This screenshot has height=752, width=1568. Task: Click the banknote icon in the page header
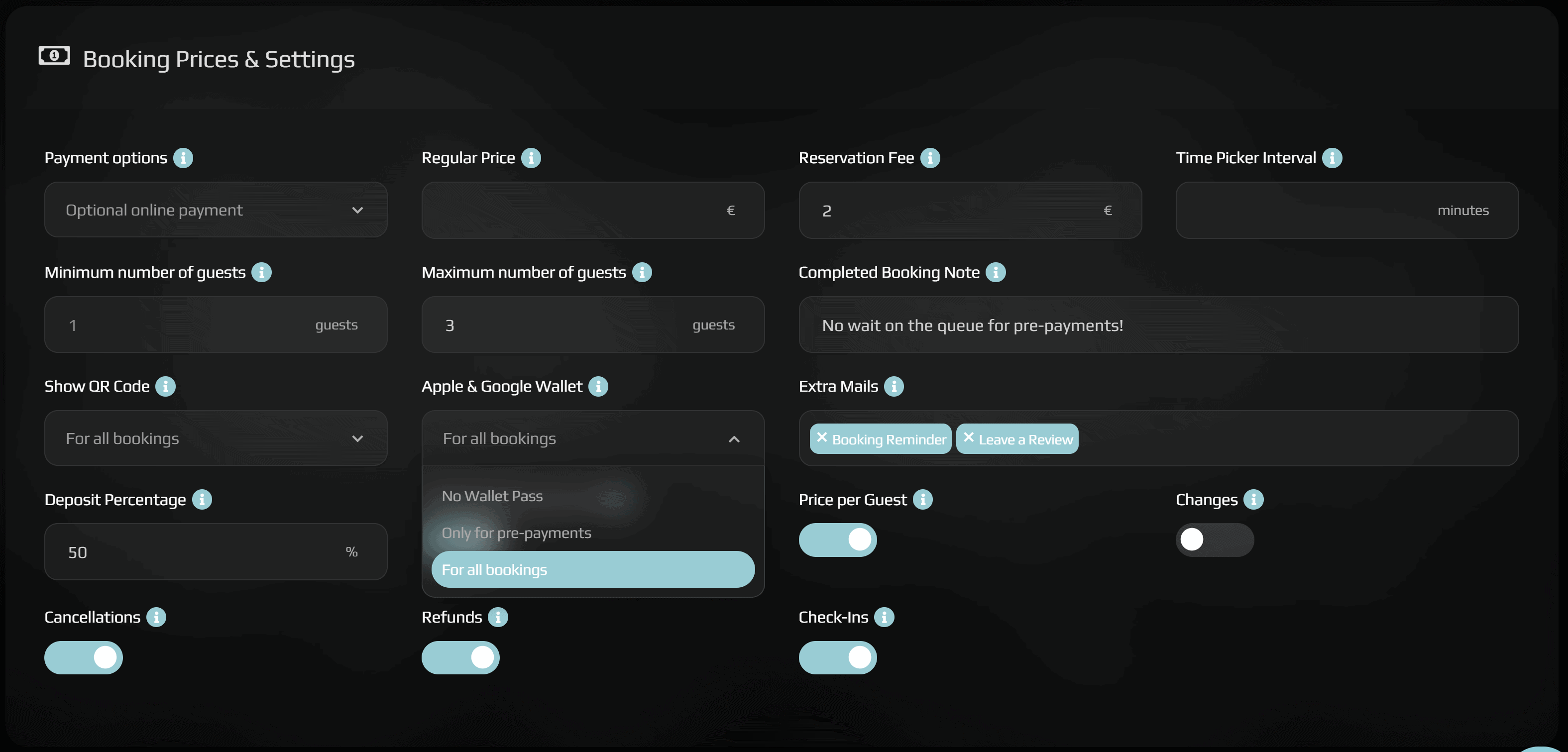pyautogui.click(x=54, y=55)
